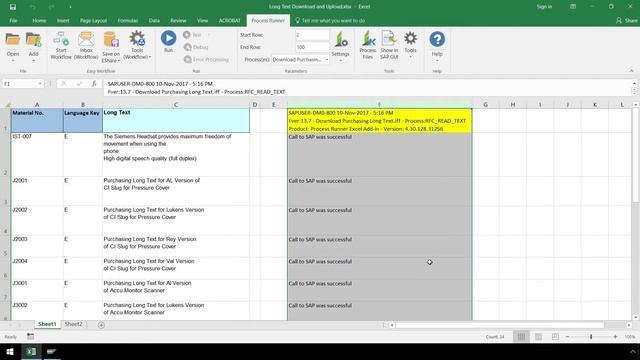Click the vertical scrollbar down arrow
Viewport: 640px width, 360px height.
(x=636, y=317)
